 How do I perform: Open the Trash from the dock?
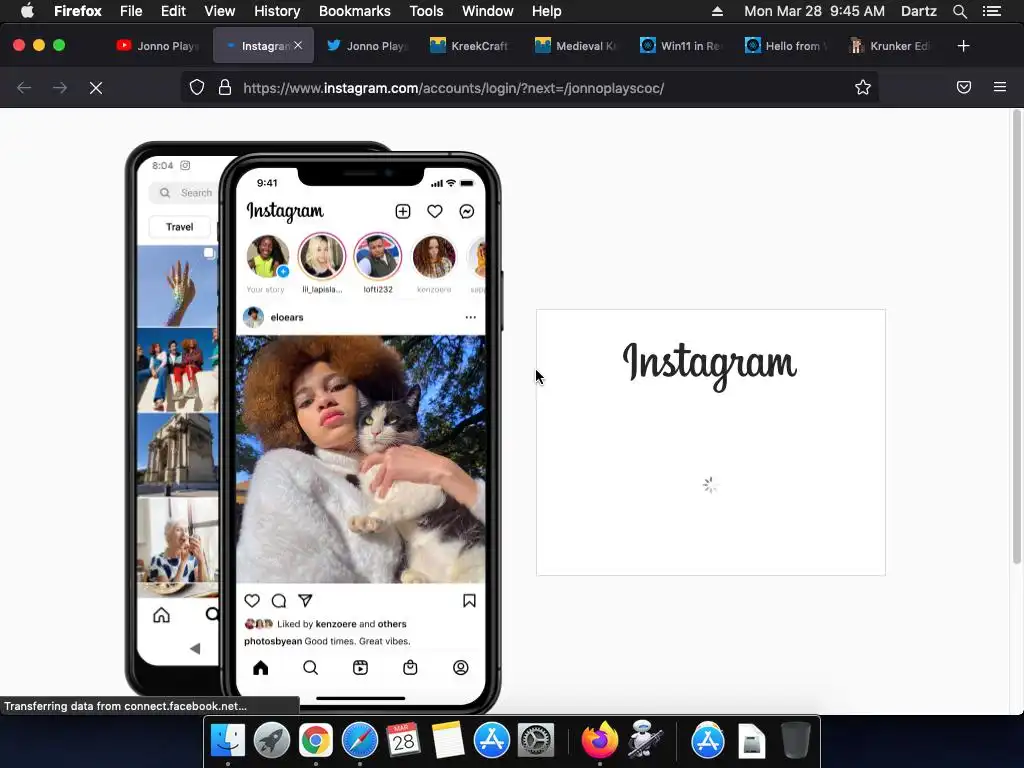[796, 740]
